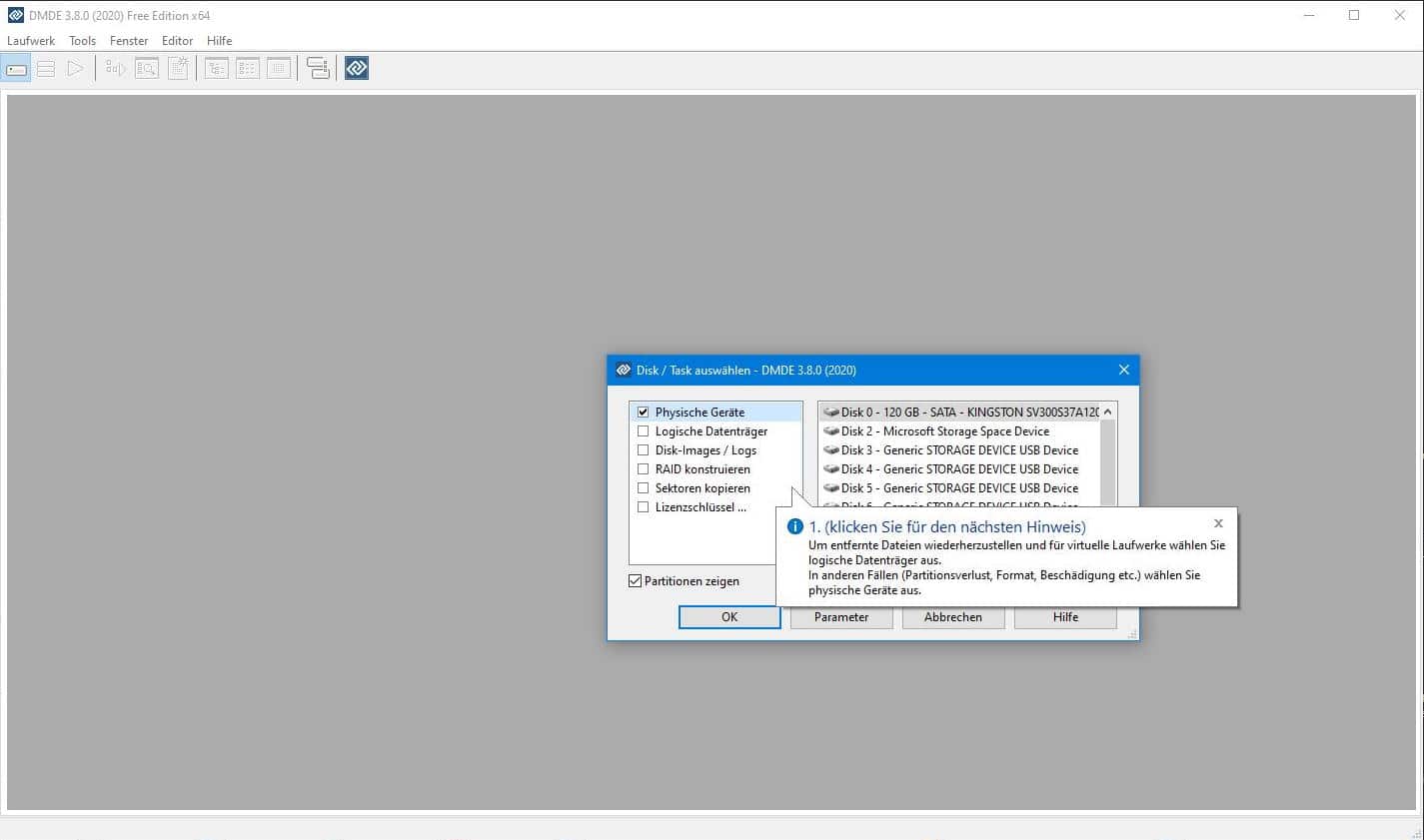Click the Partitions toolbar icon with stacked bars

pyautogui.click(x=46, y=69)
